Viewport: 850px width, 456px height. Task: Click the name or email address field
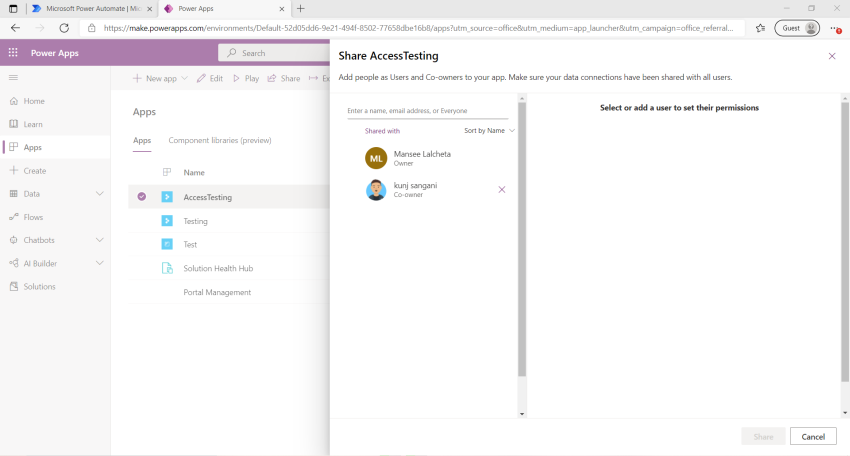(x=428, y=111)
